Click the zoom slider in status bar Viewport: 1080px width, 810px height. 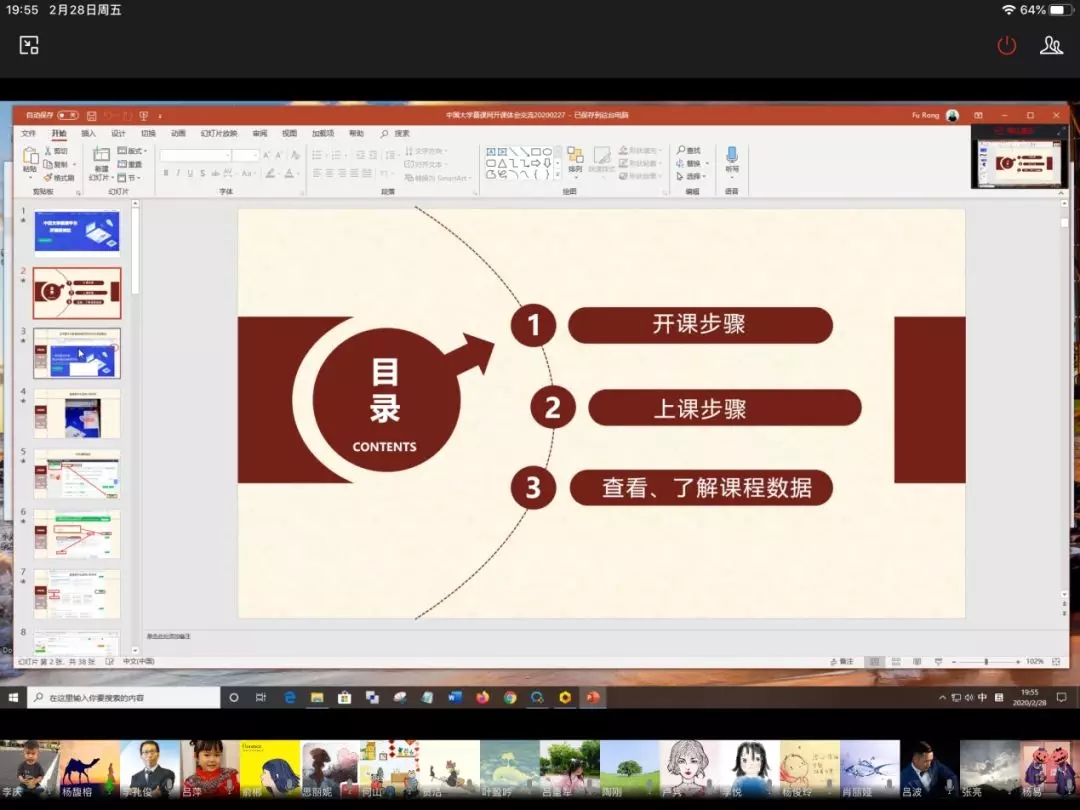[x=986, y=662]
